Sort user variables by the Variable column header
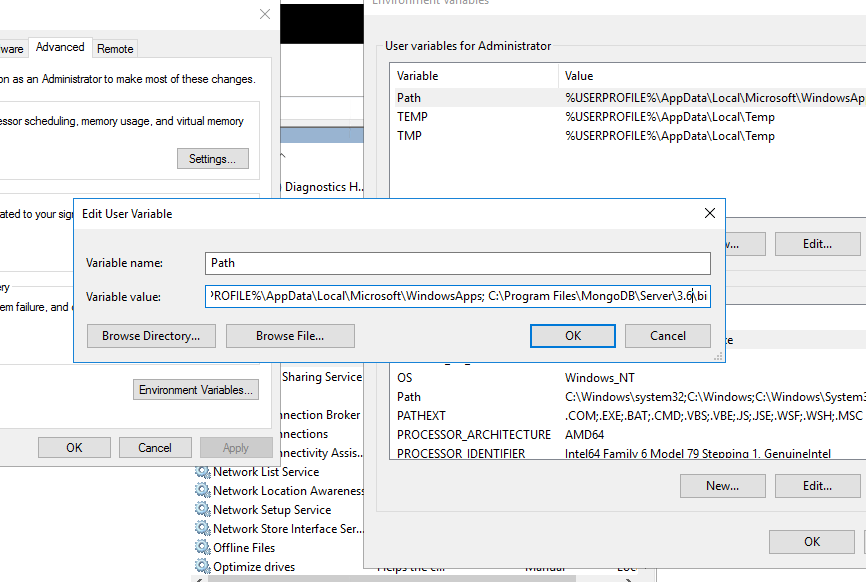The height and width of the screenshot is (582, 866). pos(476,76)
